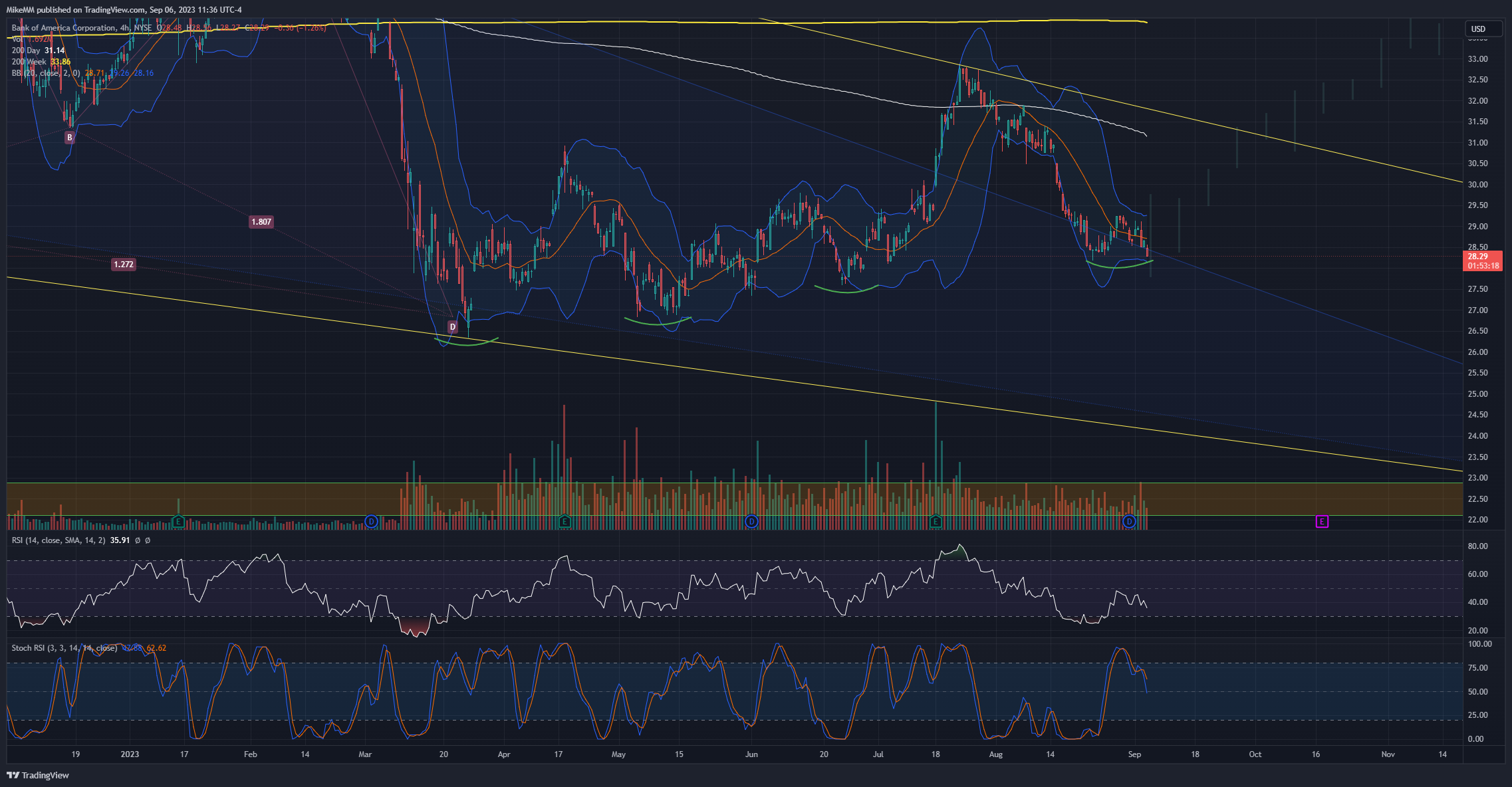Image resolution: width=1512 pixels, height=787 pixels.
Task: Select the 200 Day moving average legend
Action: 38,51
